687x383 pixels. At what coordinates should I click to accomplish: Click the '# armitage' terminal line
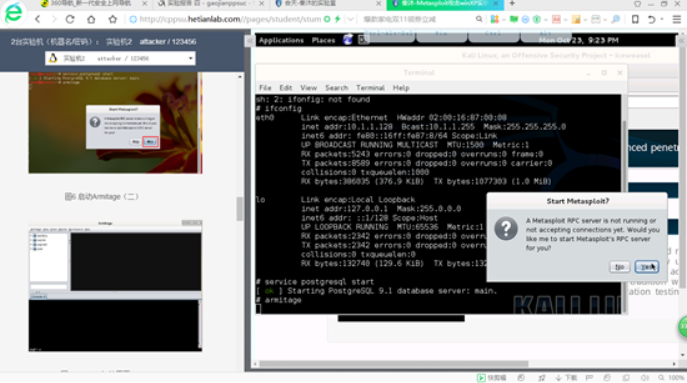279,300
